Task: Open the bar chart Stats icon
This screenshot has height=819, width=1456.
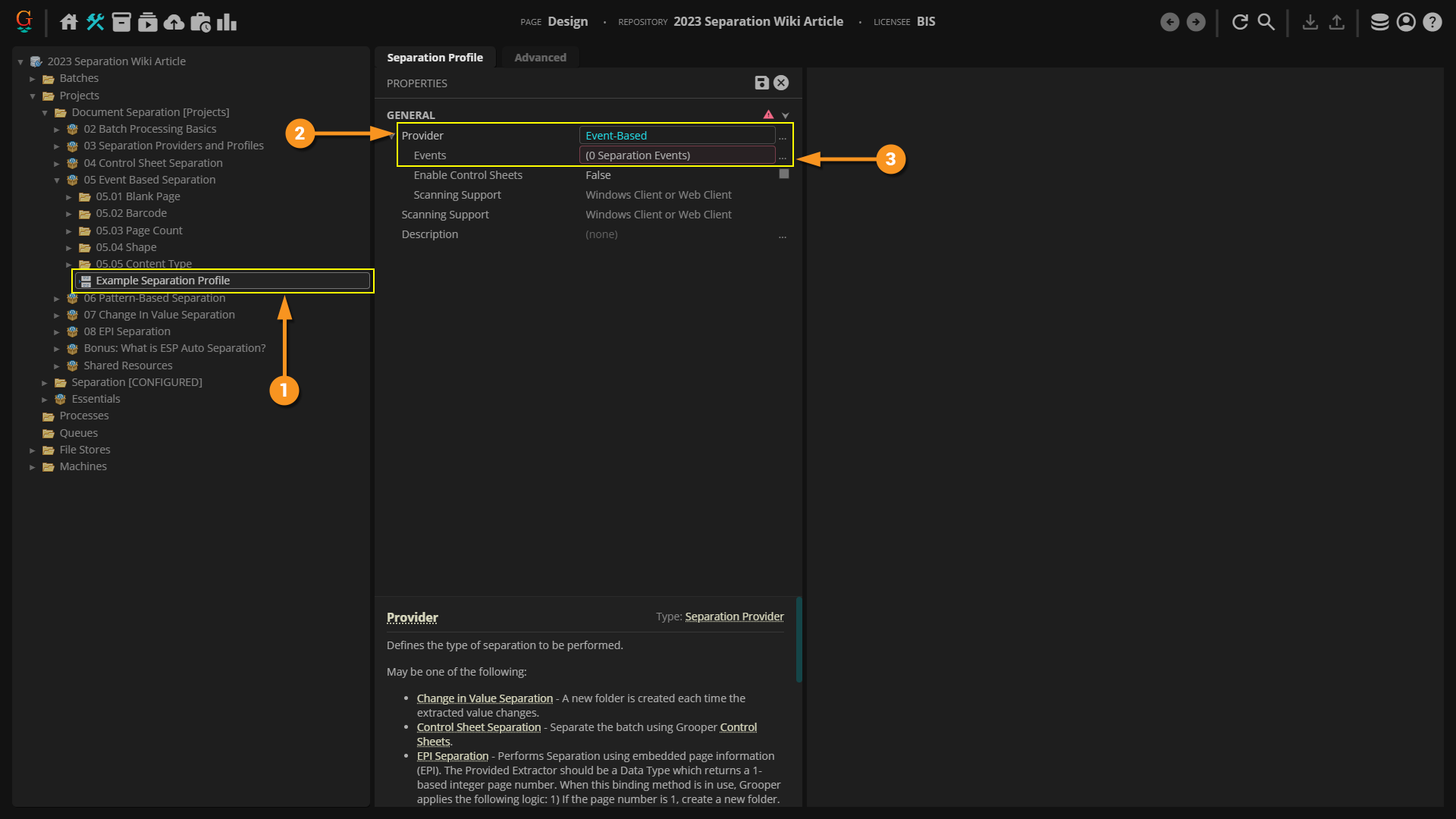Action: click(x=227, y=22)
